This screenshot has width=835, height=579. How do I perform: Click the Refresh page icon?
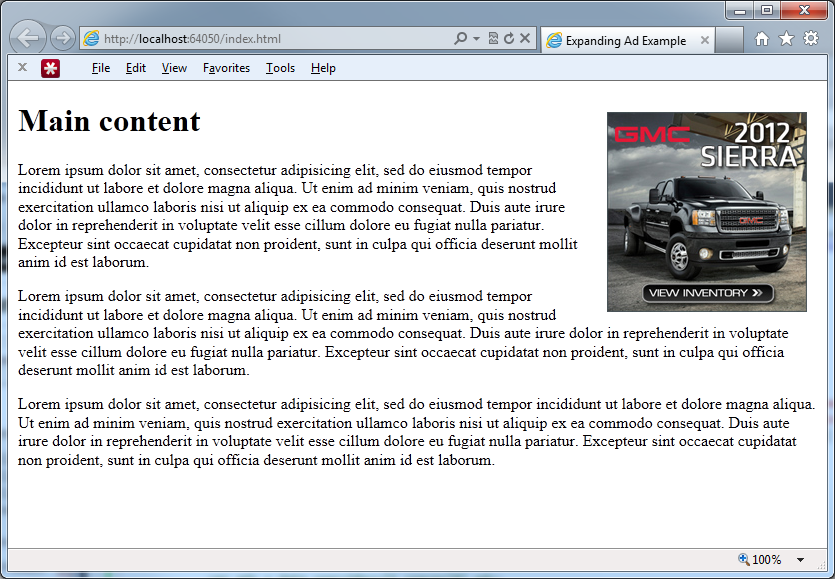coord(509,38)
